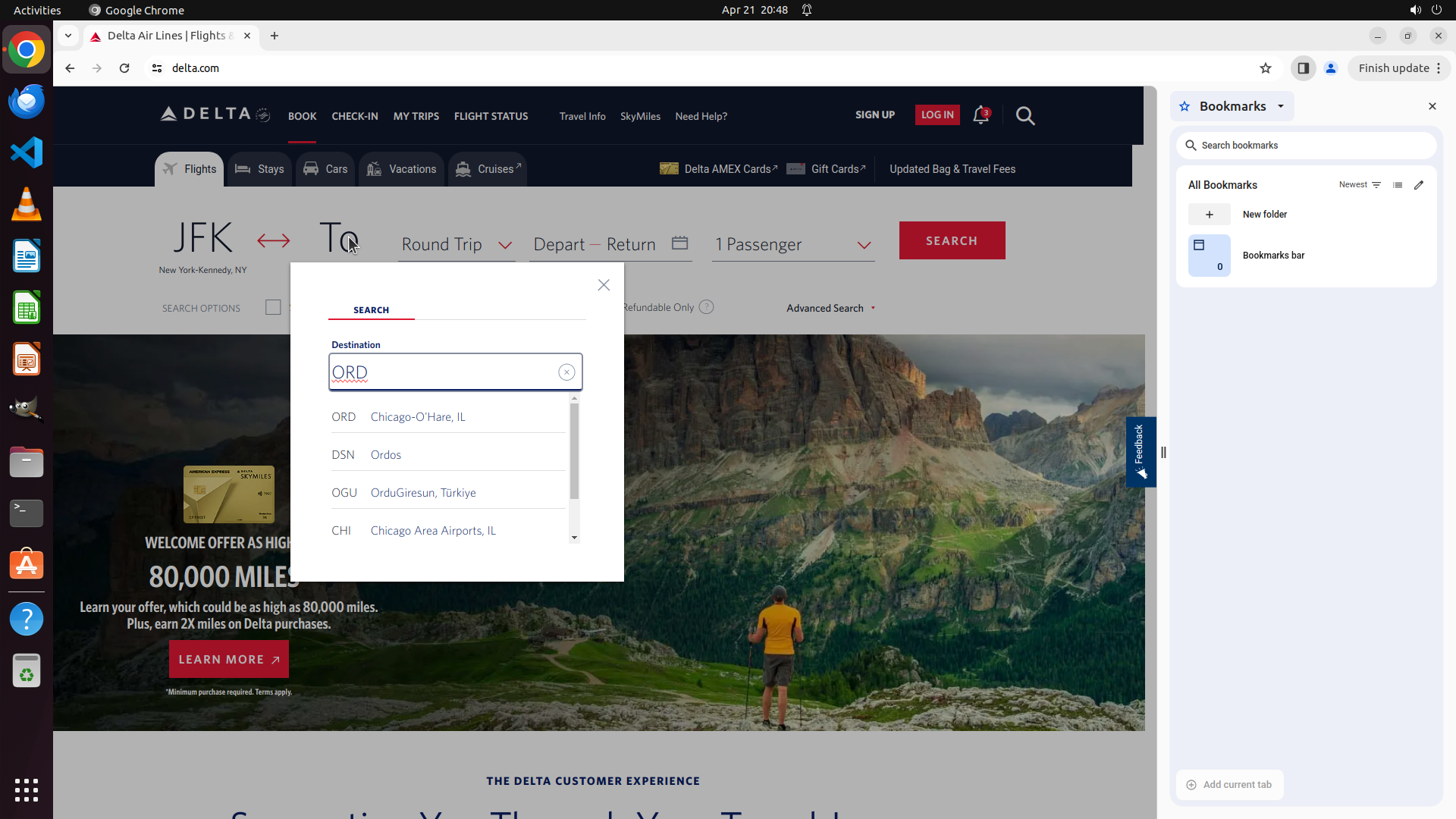Open the FLIGHT STATUS menu
The height and width of the screenshot is (819, 1456).
[x=491, y=116]
